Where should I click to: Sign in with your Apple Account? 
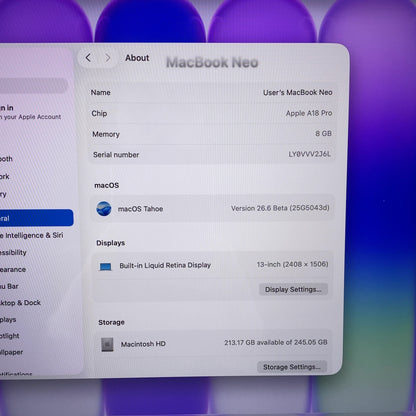pyautogui.click(x=31, y=112)
